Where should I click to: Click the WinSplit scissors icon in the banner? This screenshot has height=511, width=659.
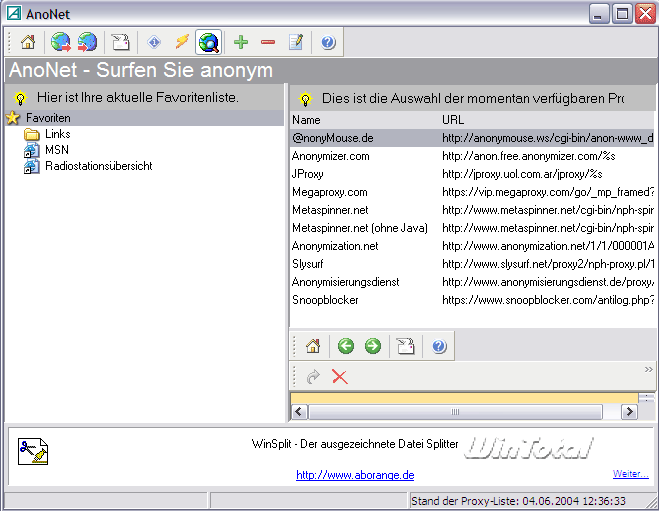click(33, 451)
